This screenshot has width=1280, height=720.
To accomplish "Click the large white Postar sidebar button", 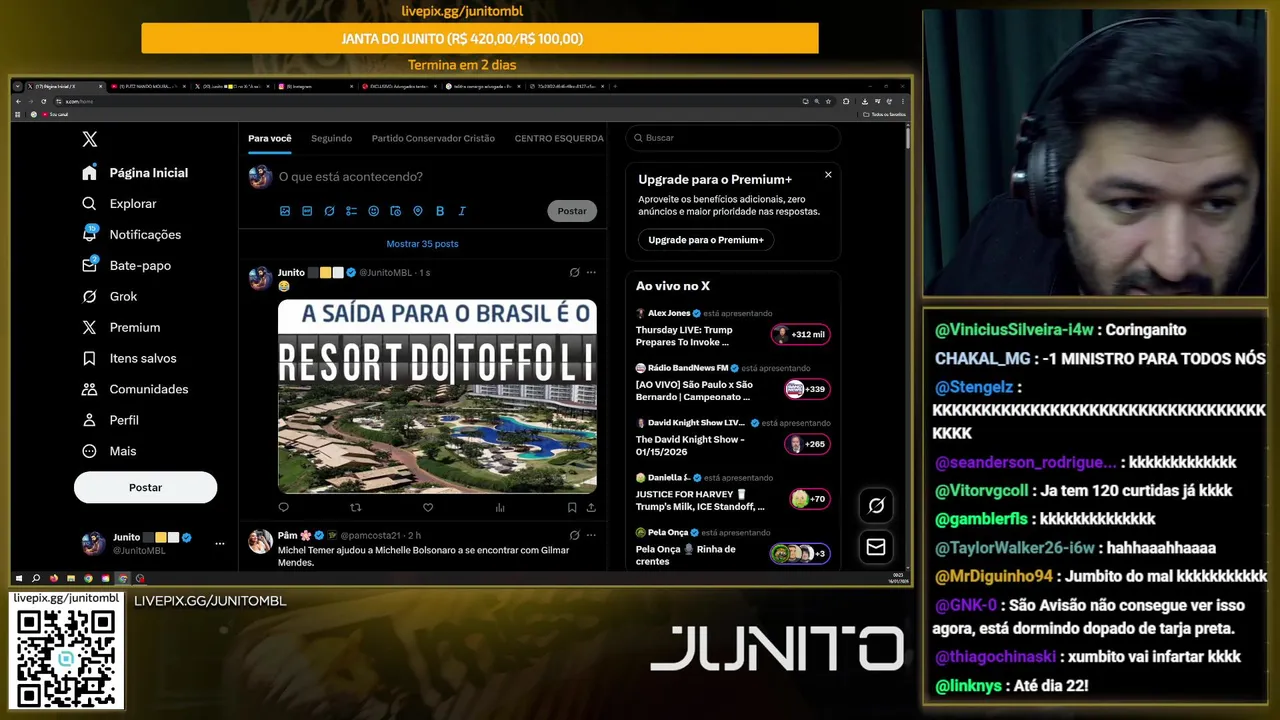I will (145, 487).
